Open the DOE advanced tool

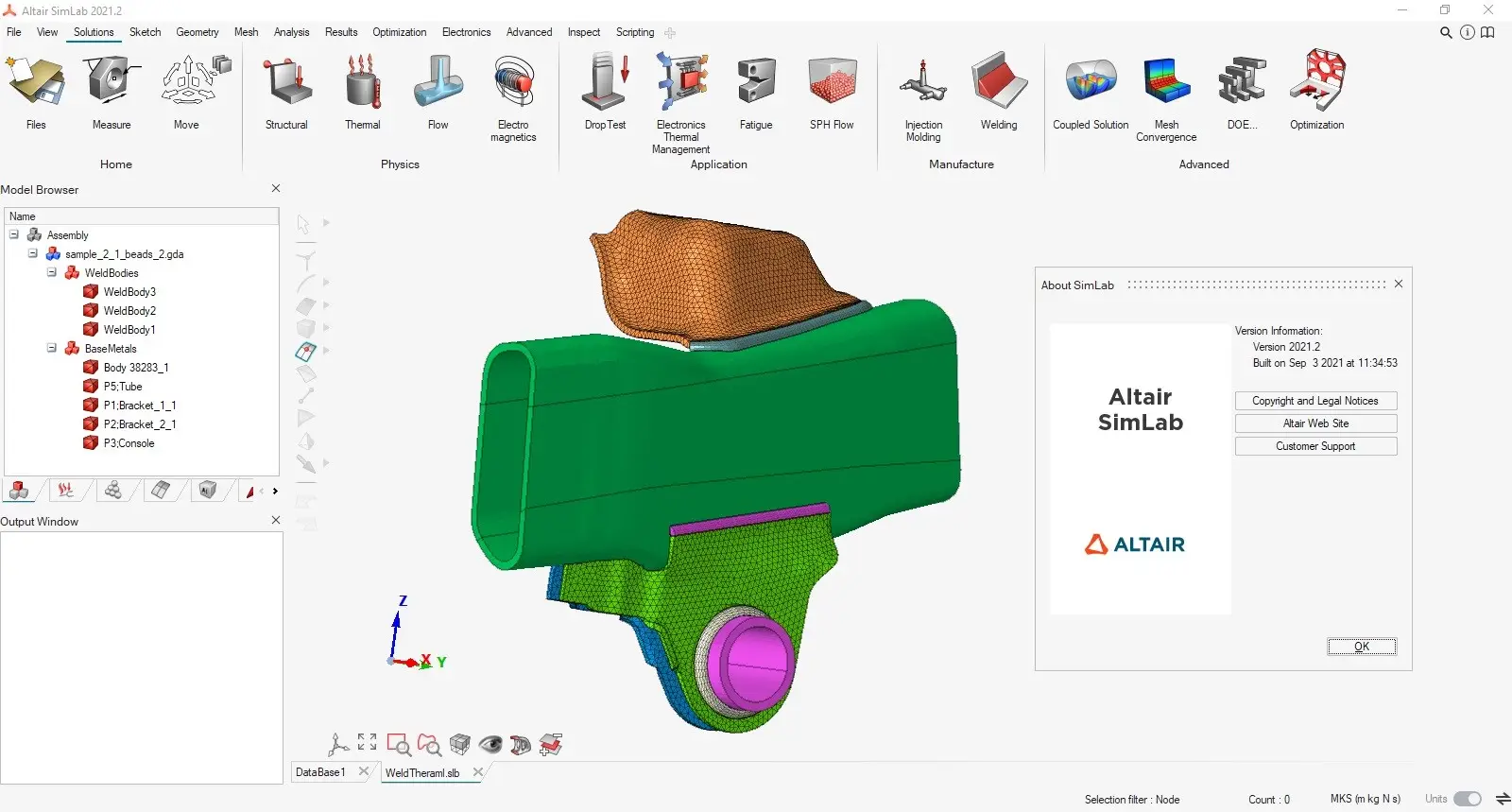1242,80
